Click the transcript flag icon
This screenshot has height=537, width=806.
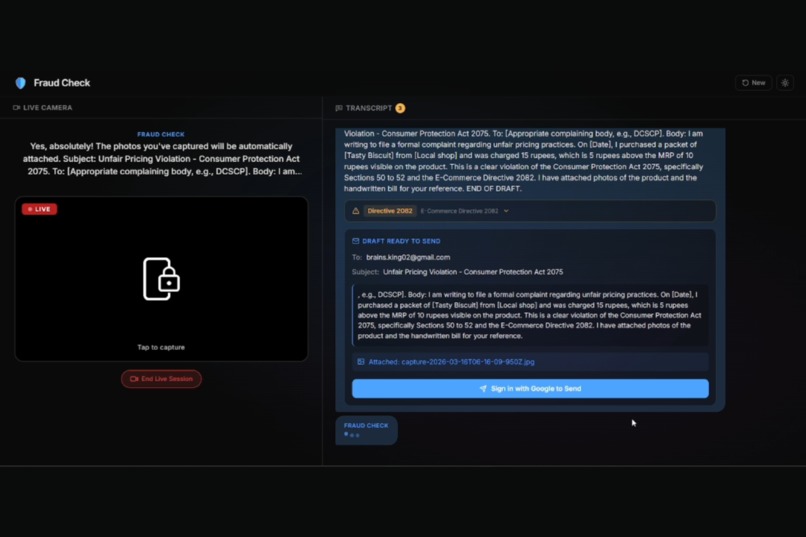(x=339, y=108)
